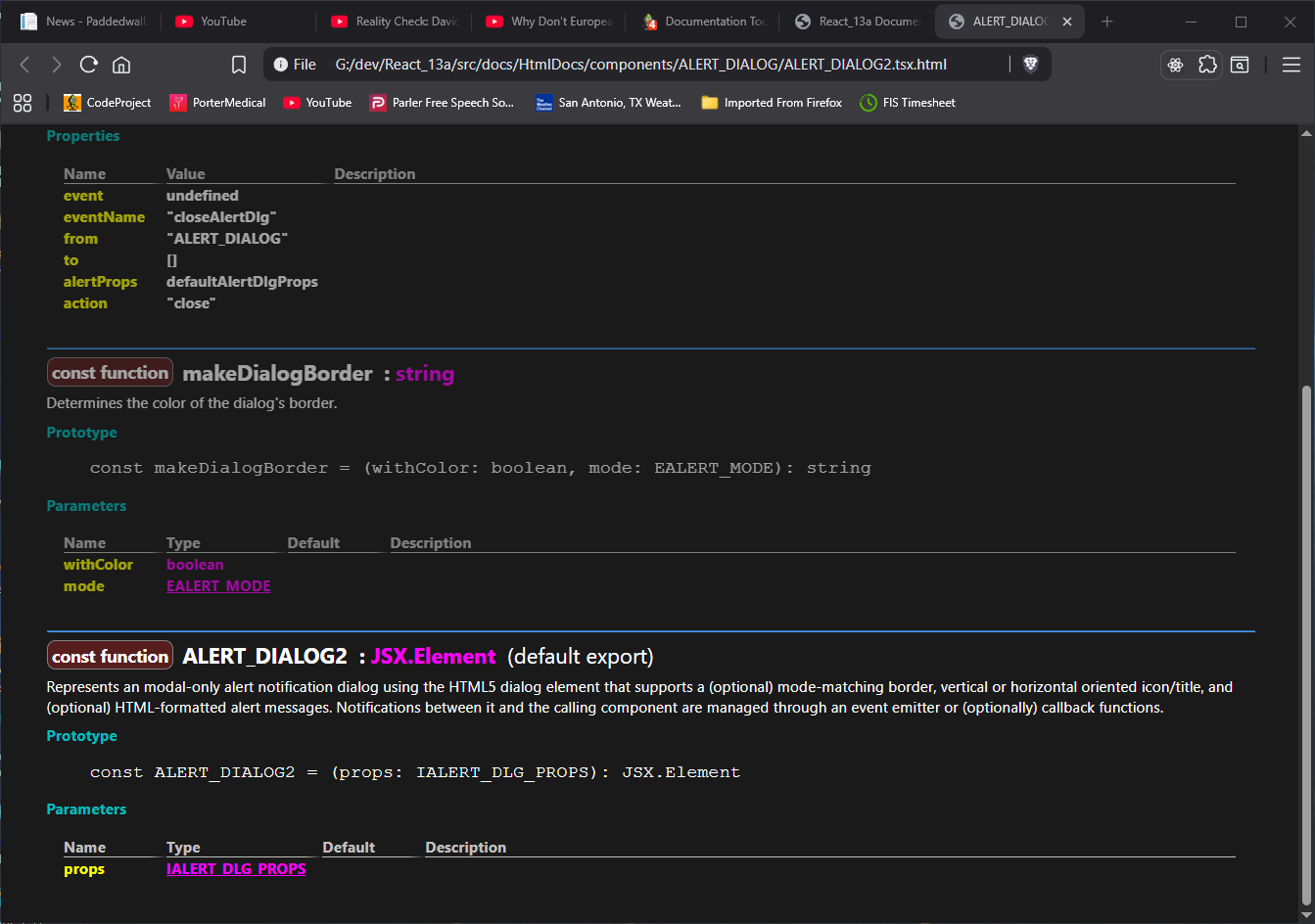Click the defaultAlertDlgProps value
This screenshot has height=924, width=1315.
[242, 282]
